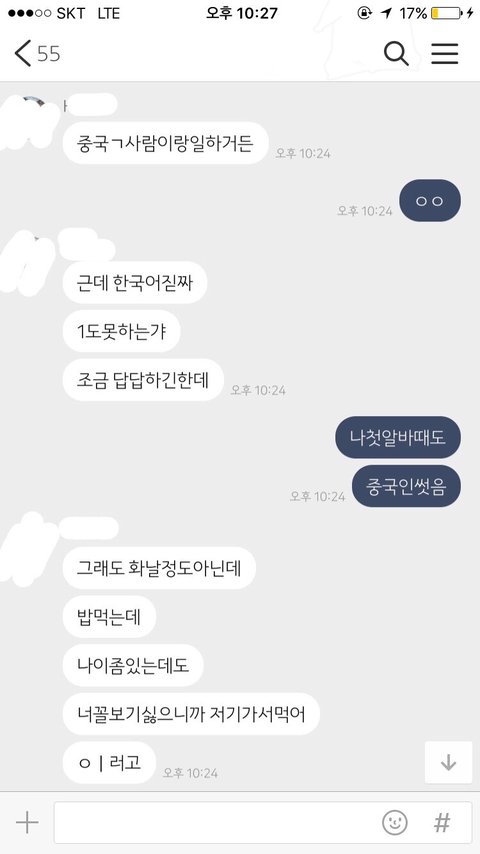Tap the unread count 55 label
Viewport: 480px width, 854px height.
[48, 54]
